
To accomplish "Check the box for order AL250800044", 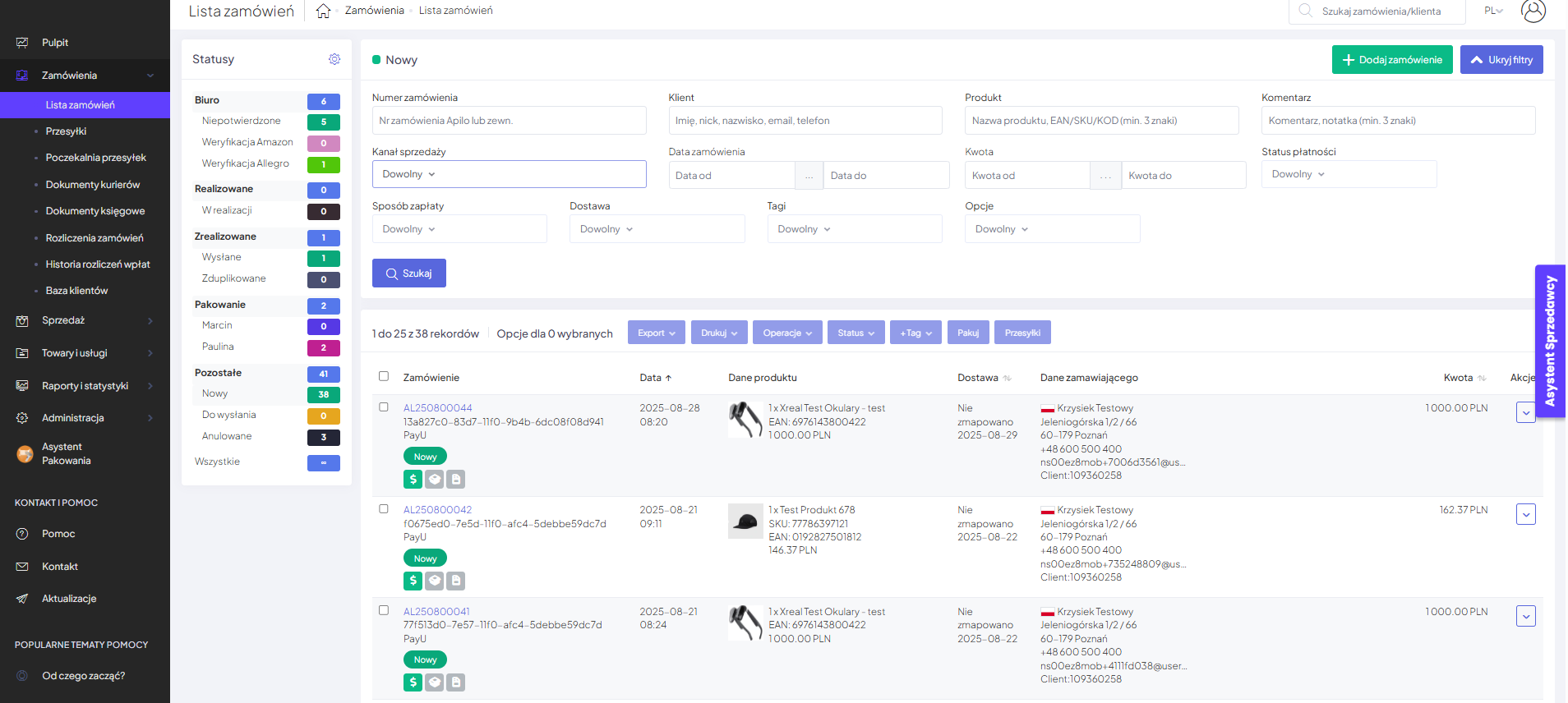I will click(x=384, y=407).
